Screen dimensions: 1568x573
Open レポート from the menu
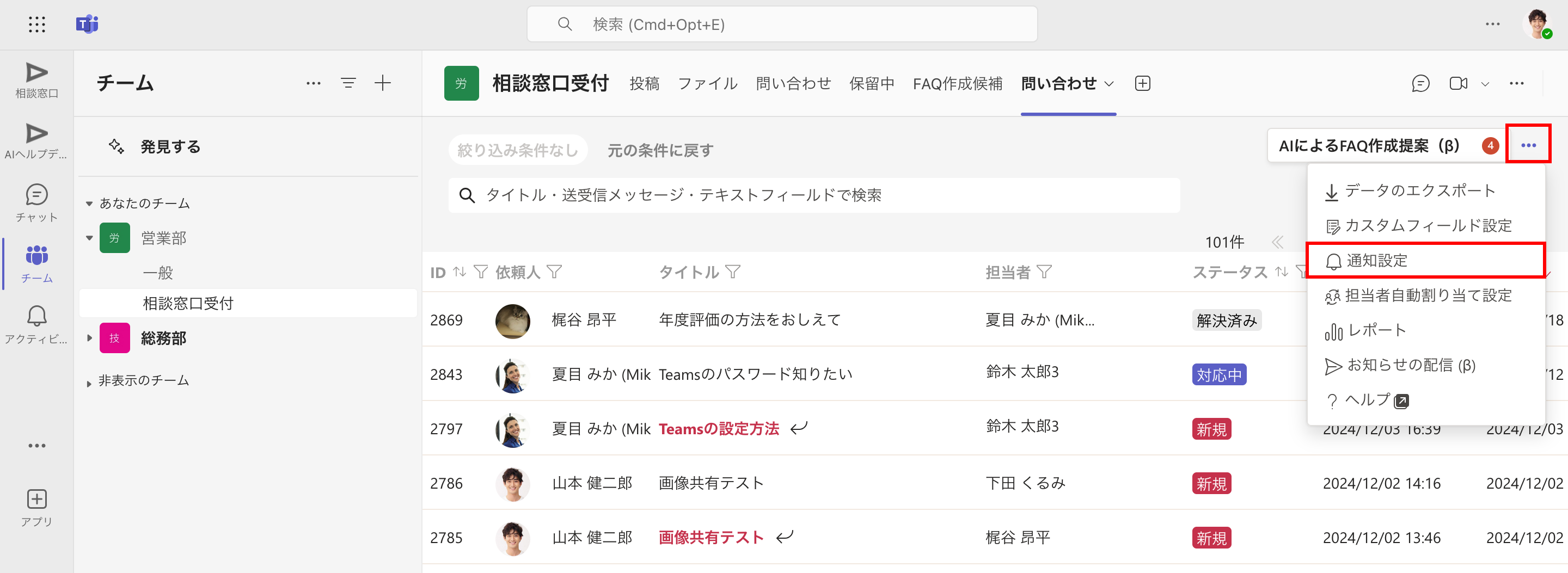(x=1425, y=330)
